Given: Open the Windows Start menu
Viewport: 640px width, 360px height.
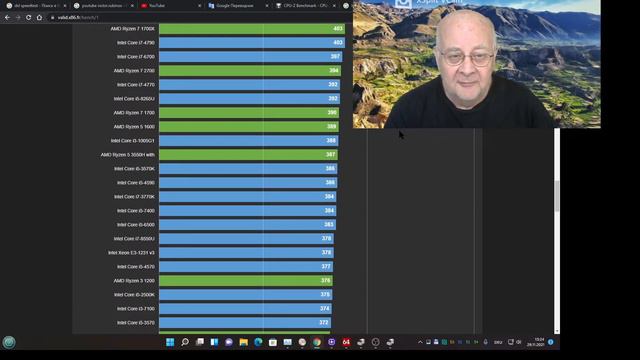Looking at the screenshot, I should 170,342.
